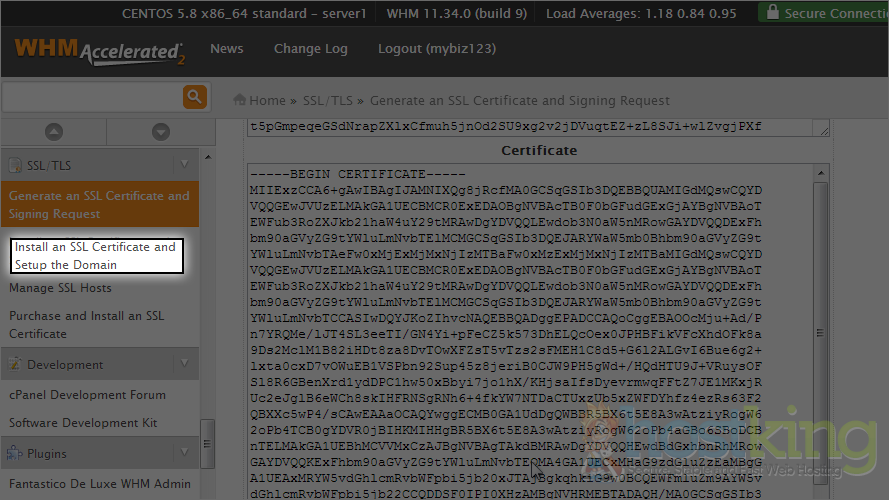Screen dimensions: 889x500
Task: Collapse the Development section arrow
Action: [184, 365]
